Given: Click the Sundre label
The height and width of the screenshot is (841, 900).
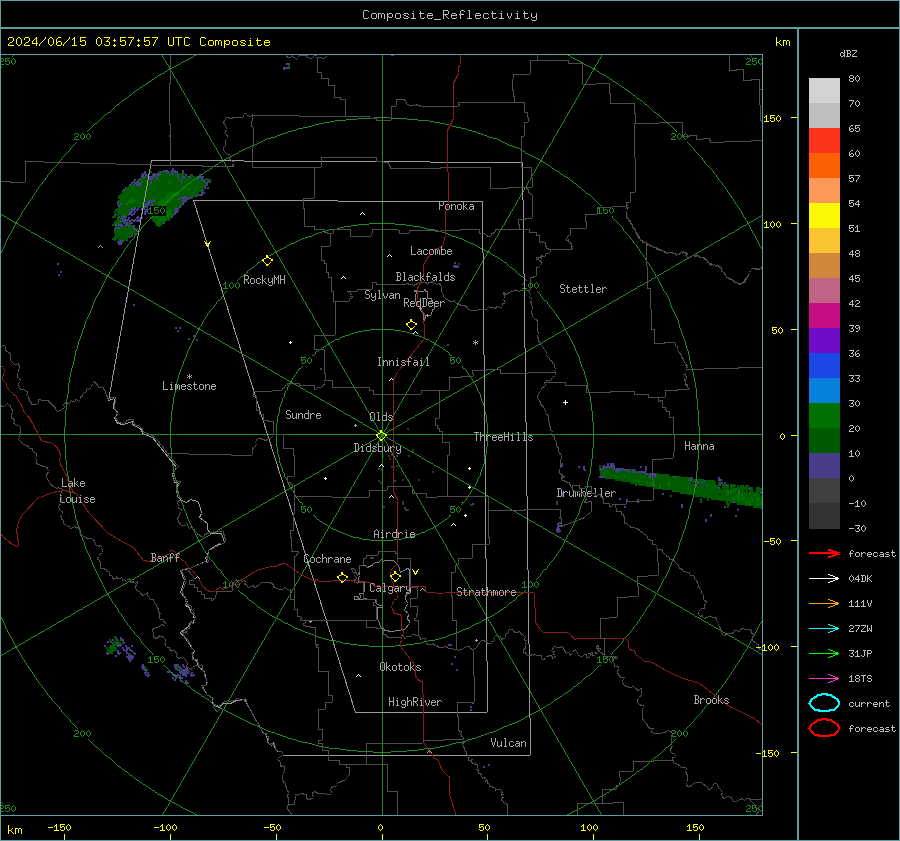Looking at the screenshot, I should pos(303,414).
